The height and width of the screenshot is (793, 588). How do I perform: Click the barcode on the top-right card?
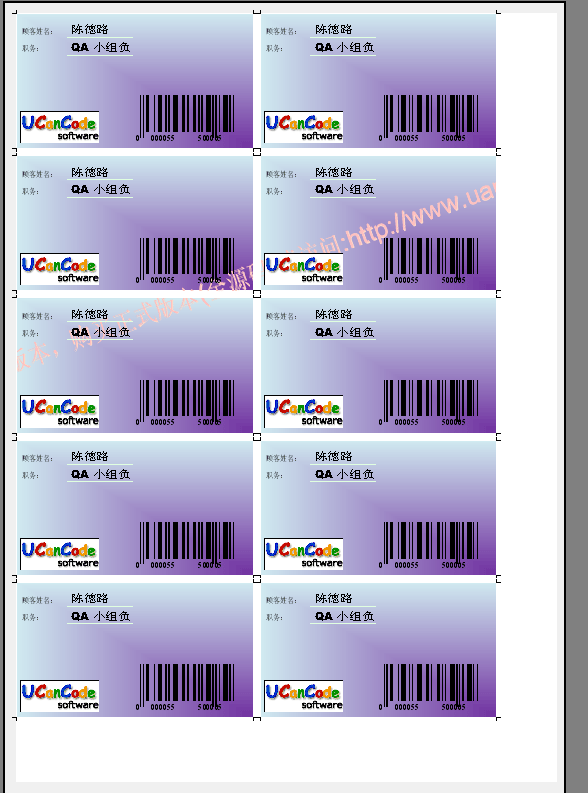(x=429, y=117)
